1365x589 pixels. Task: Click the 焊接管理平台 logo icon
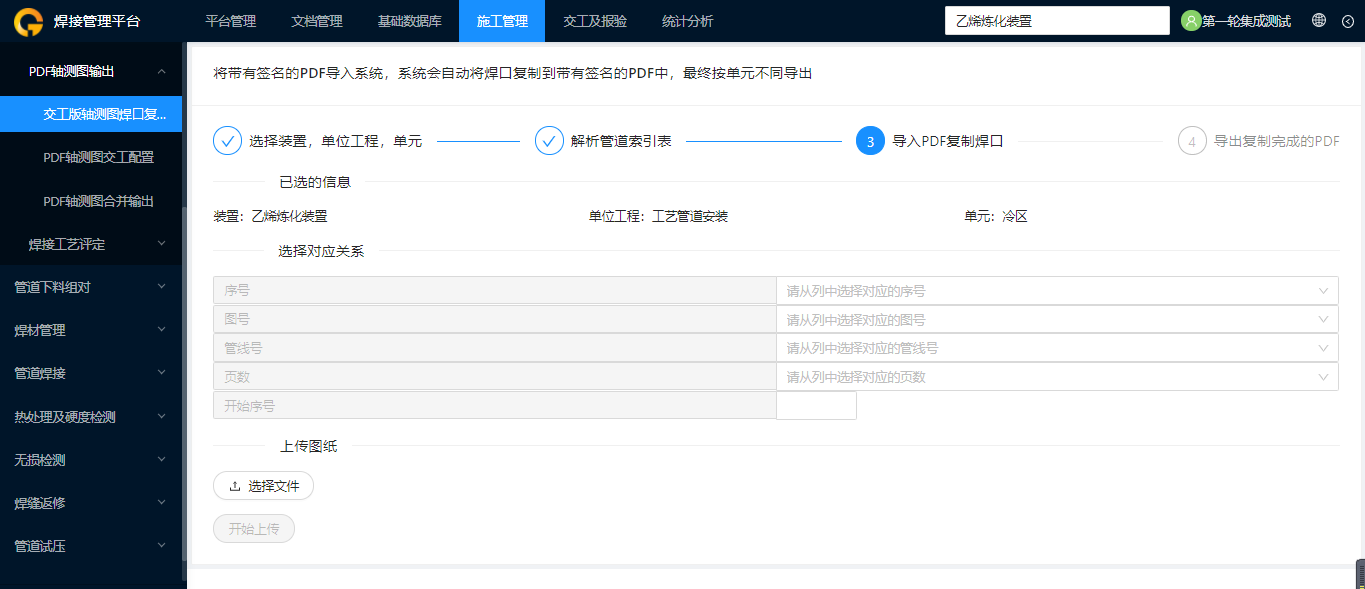coord(28,21)
